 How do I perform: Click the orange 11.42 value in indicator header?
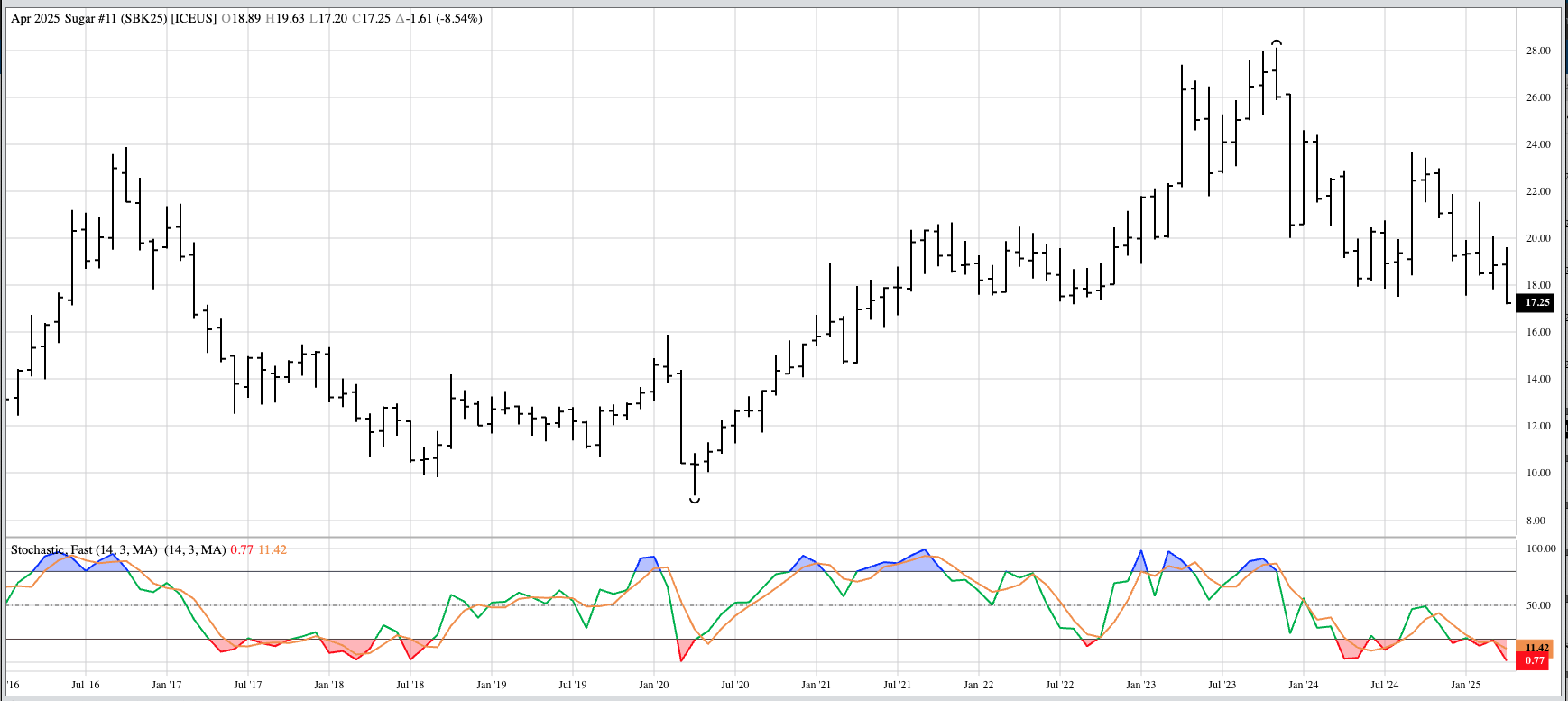coord(272,549)
